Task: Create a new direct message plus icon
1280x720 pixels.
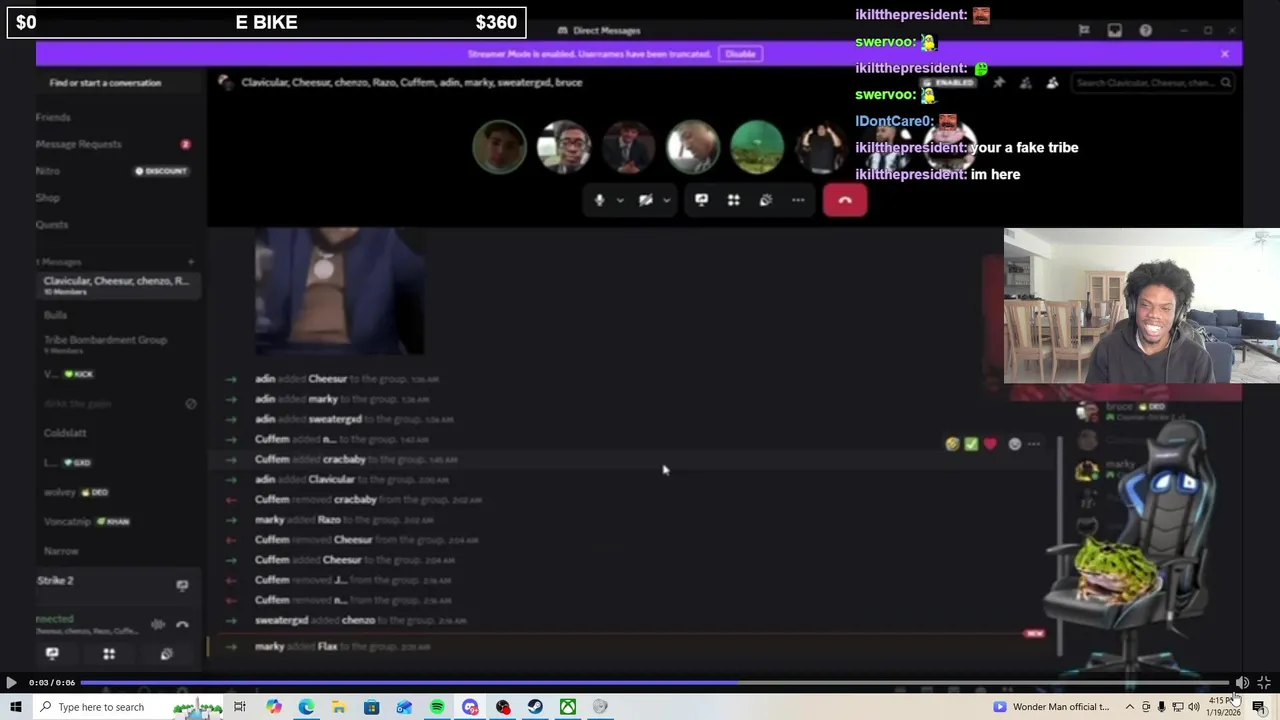Action: [x=191, y=262]
